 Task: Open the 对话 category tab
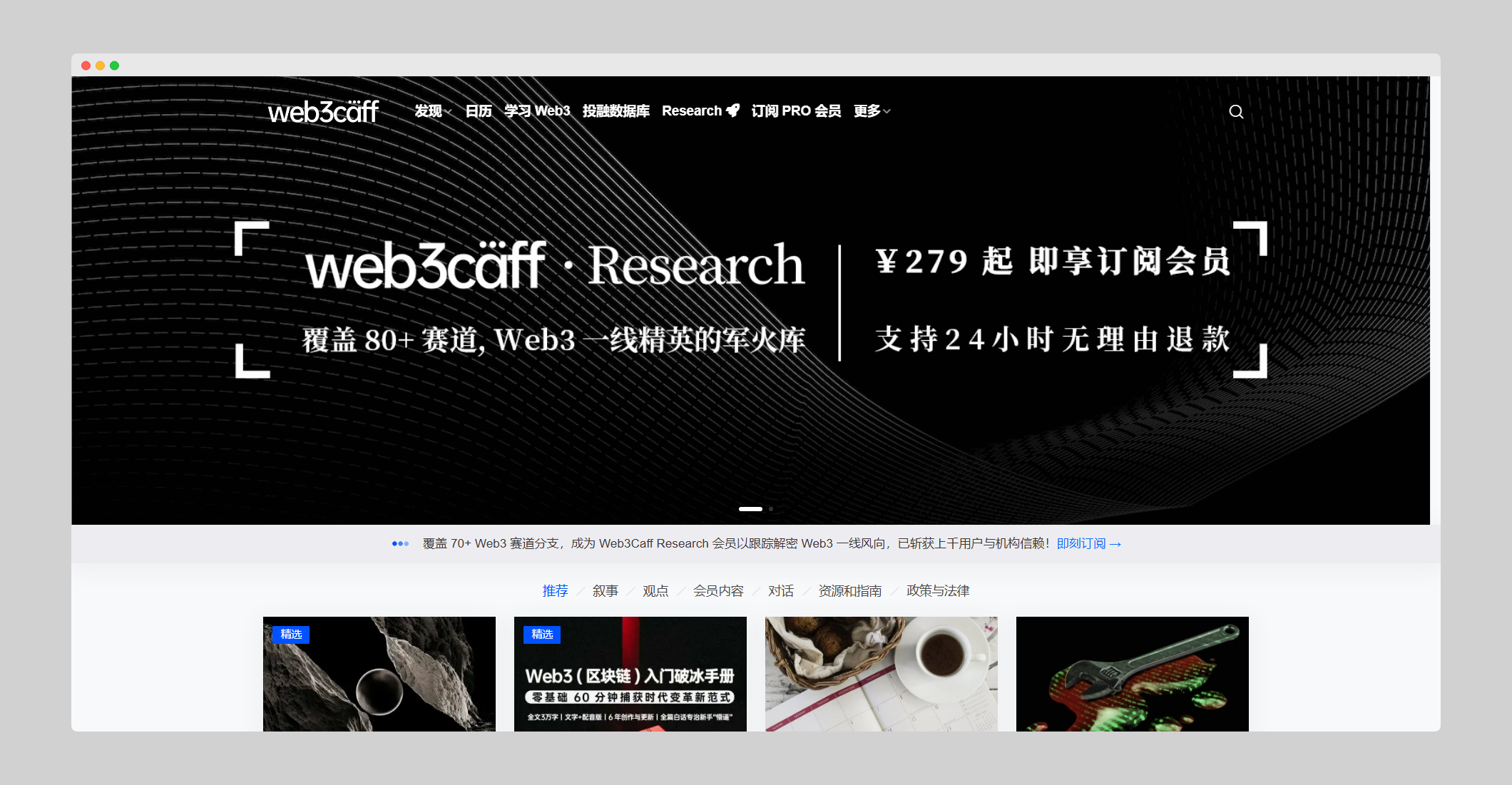click(781, 591)
